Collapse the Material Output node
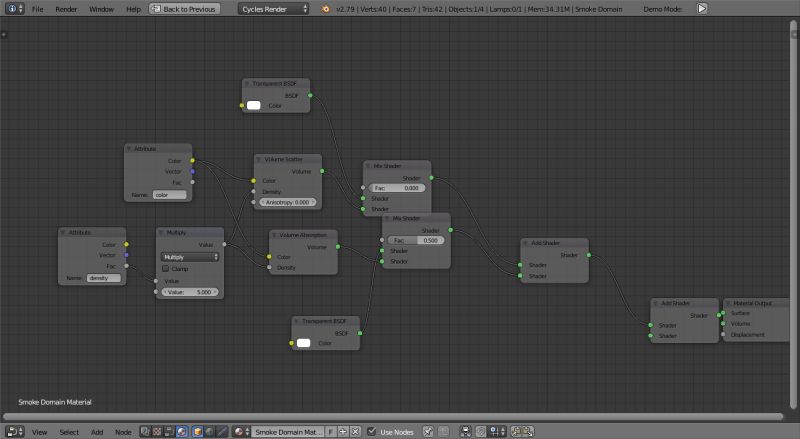Screen dimensions: 800x439 click(x=728, y=303)
